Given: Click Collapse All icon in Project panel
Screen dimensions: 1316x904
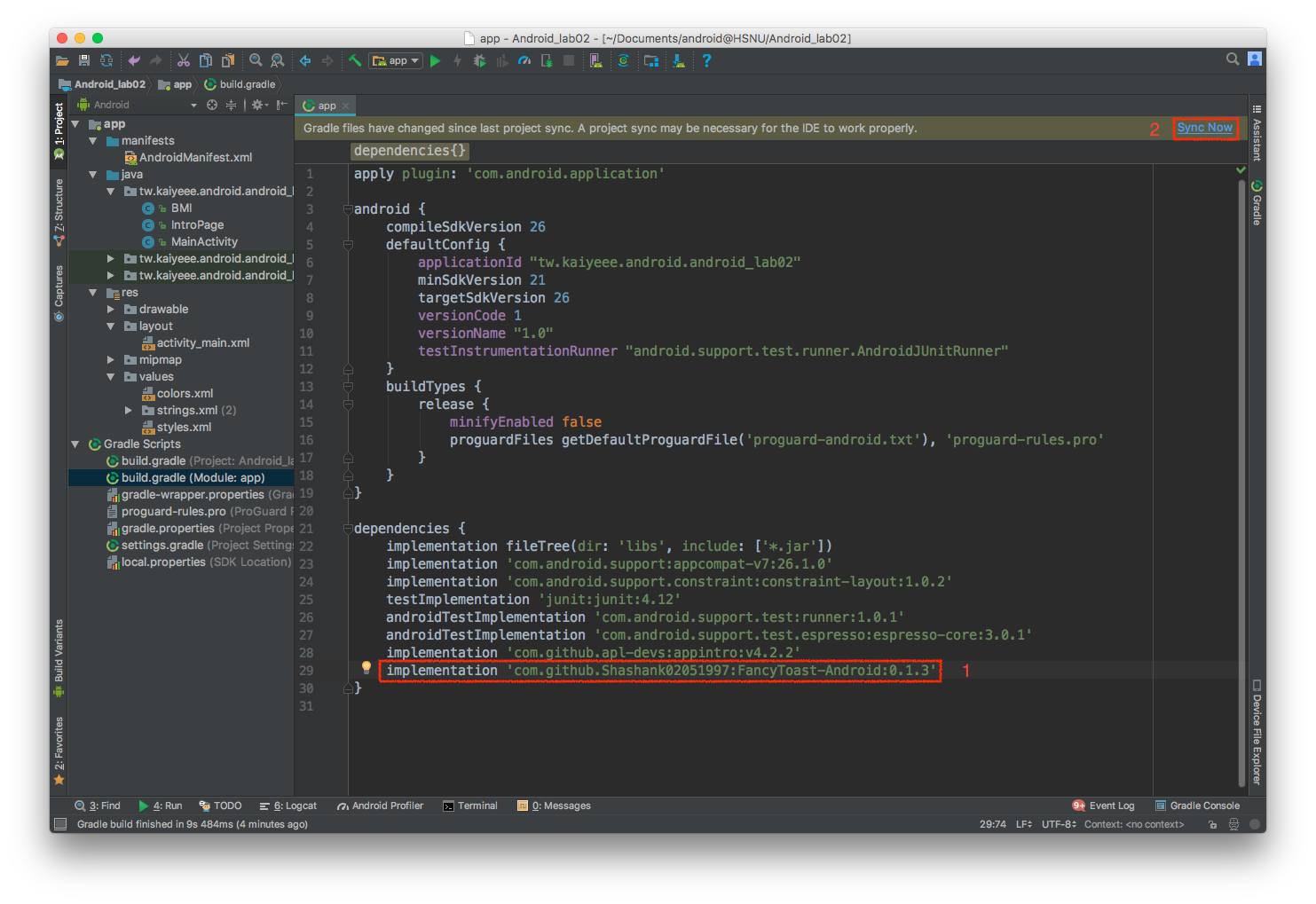Looking at the screenshot, I should (x=231, y=105).
